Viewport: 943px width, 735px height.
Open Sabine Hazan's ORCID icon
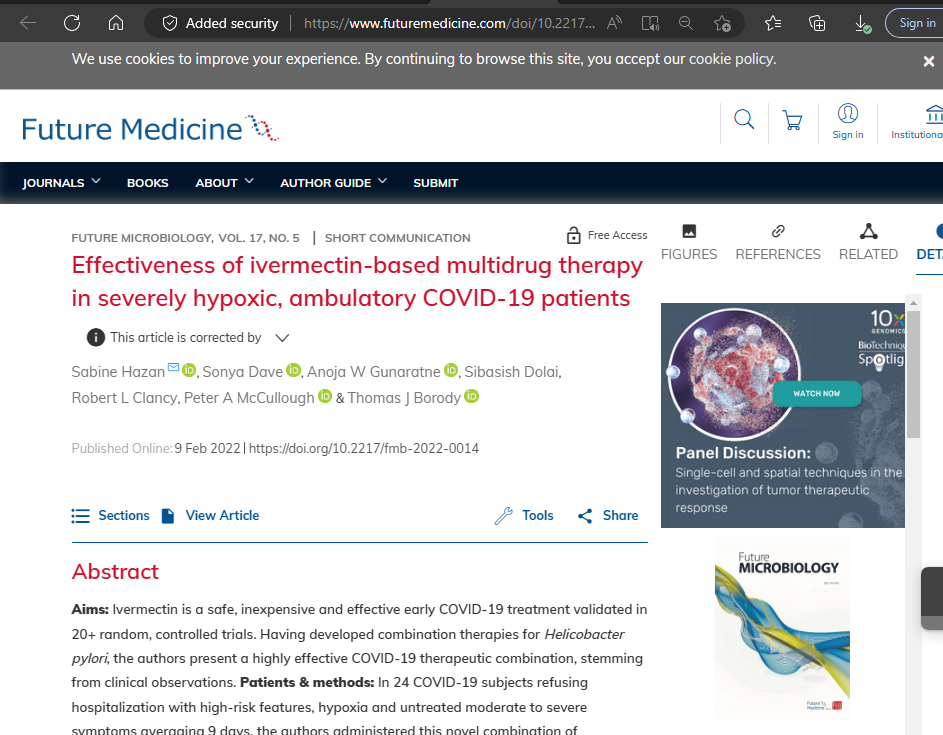click(189, 370)
